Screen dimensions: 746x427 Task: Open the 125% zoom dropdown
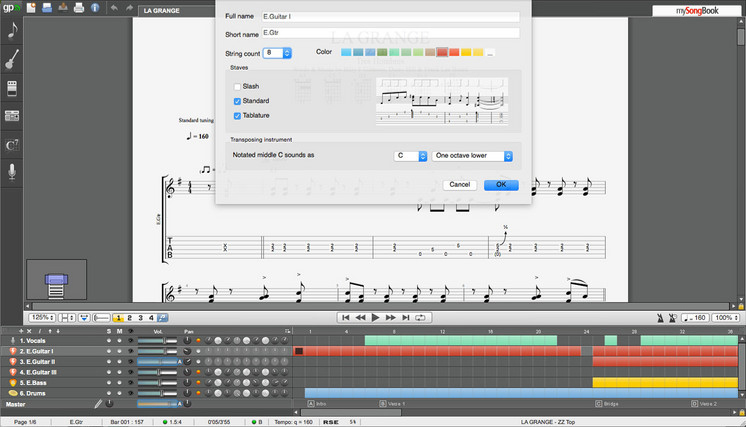click(41, 317)
